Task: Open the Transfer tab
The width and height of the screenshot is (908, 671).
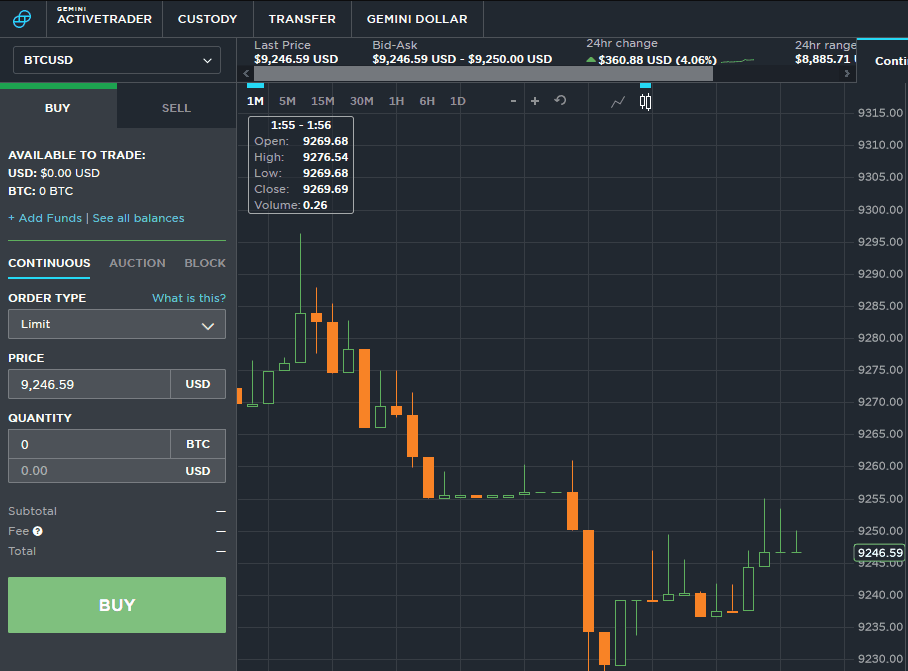Action: [x=302, y=19]
